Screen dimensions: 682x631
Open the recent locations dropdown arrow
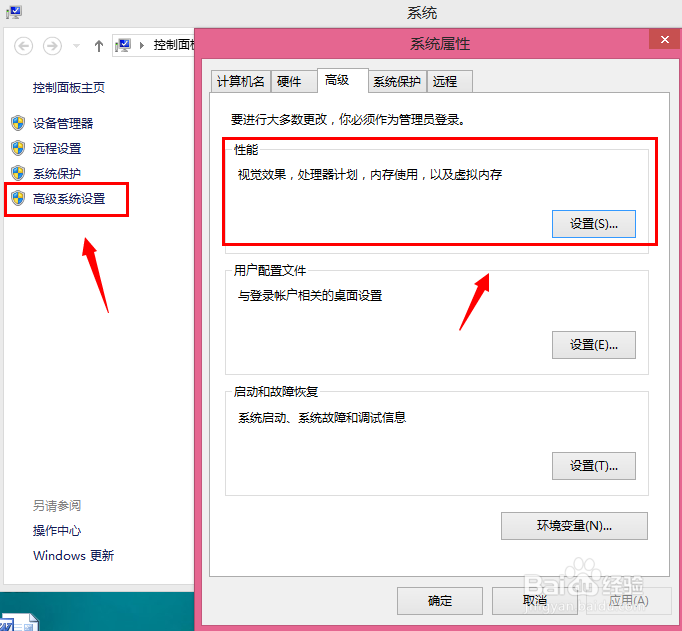tap(77, 46)
